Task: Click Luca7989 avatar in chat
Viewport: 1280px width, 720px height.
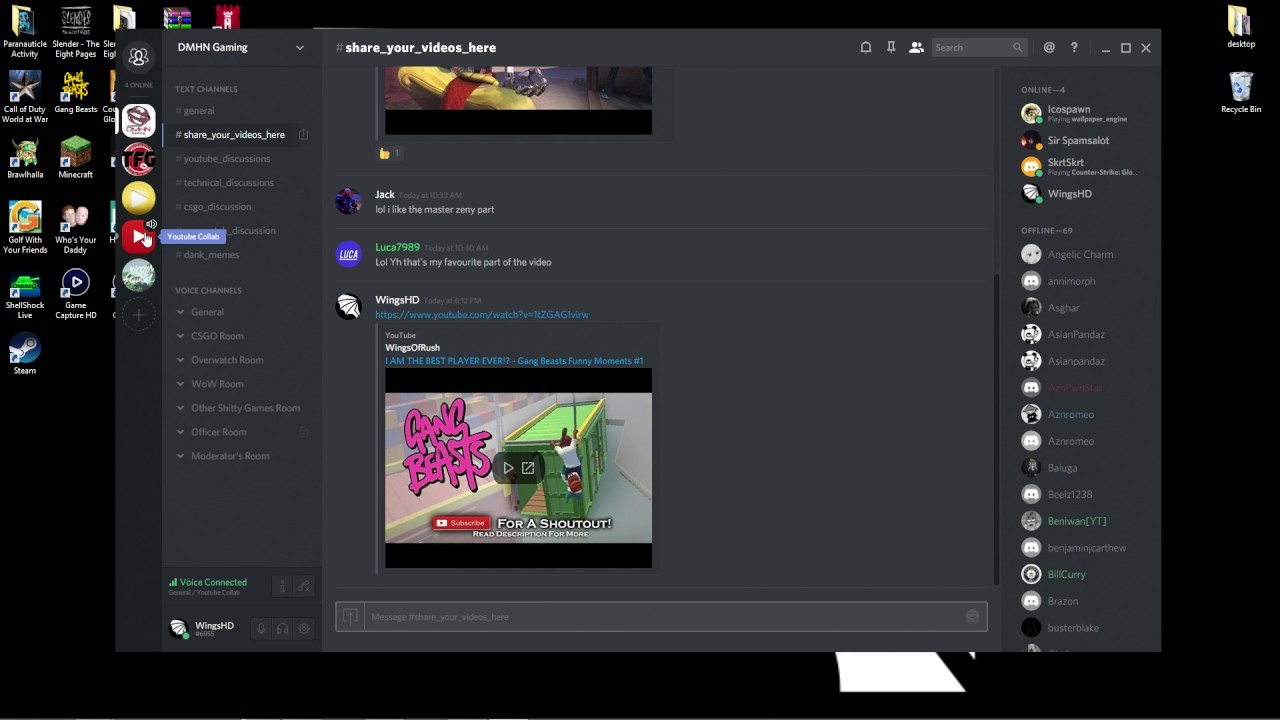Action: (348, 254)
